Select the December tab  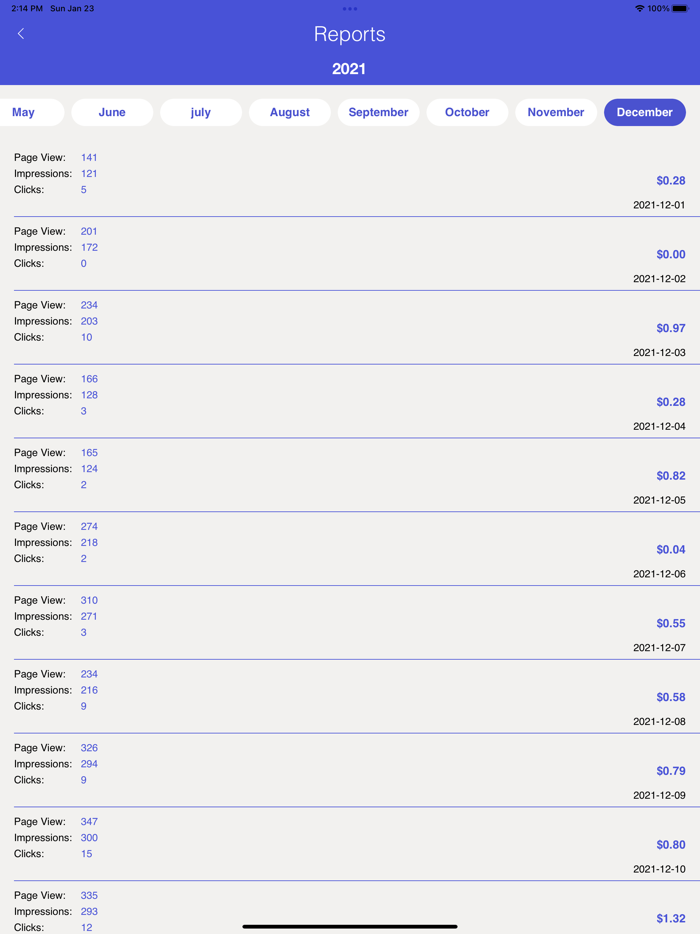(x=644, y=112)
